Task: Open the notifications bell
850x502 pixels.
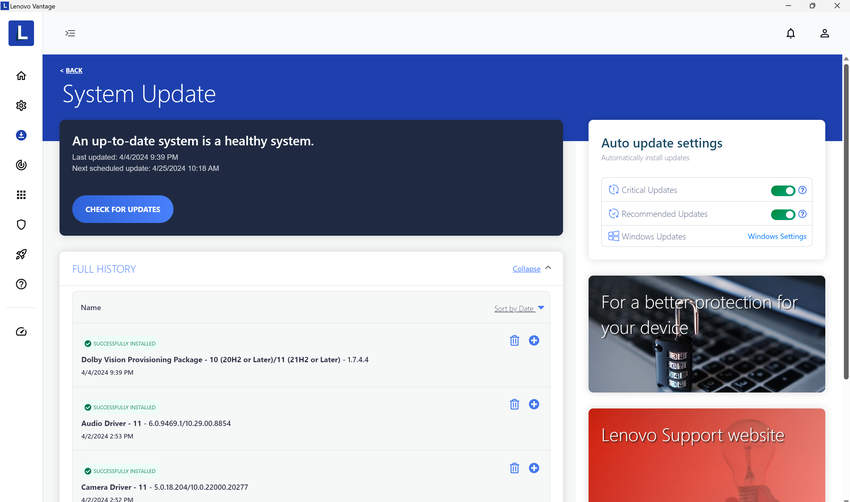Action: coord(790,33)
